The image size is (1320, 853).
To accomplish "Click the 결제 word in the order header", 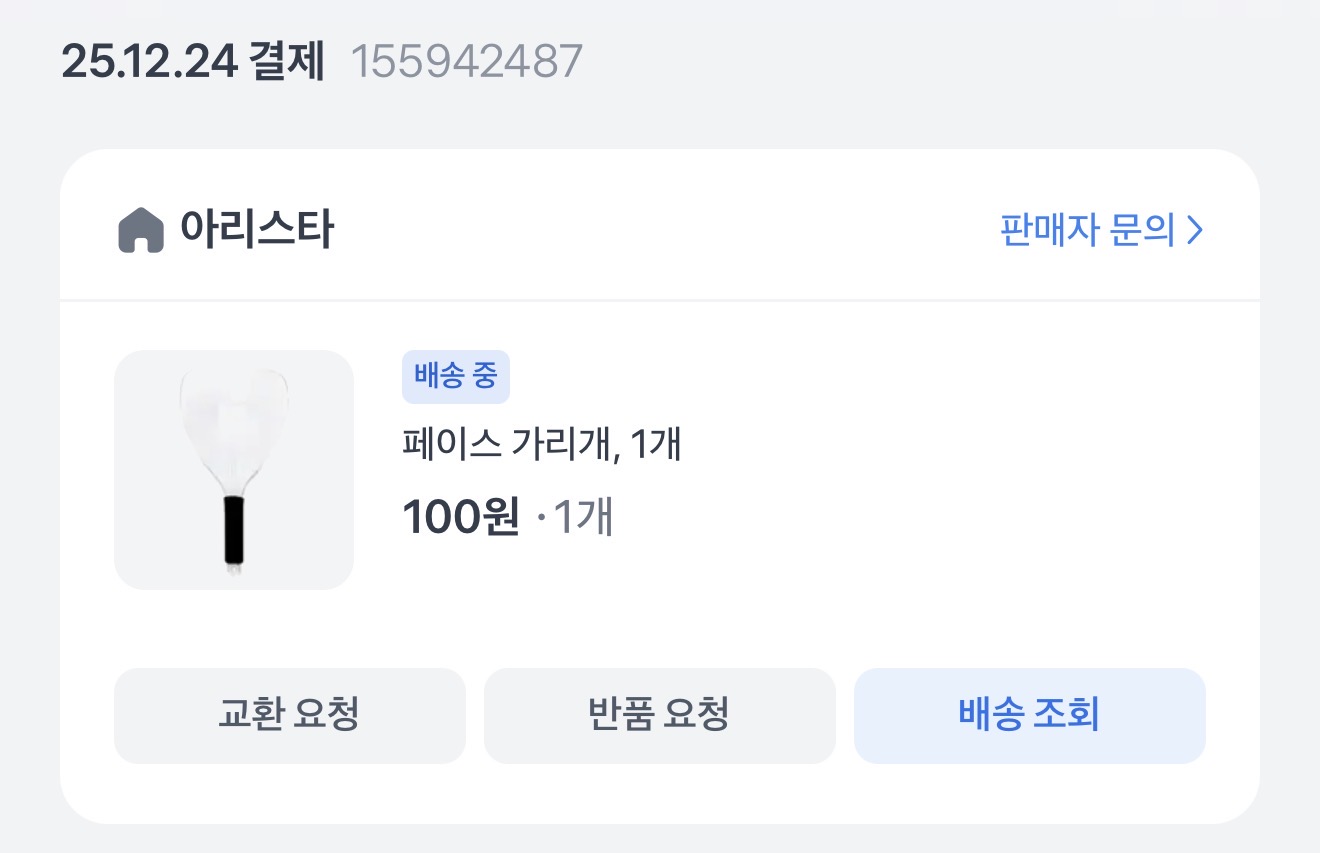I will point(289,62).
